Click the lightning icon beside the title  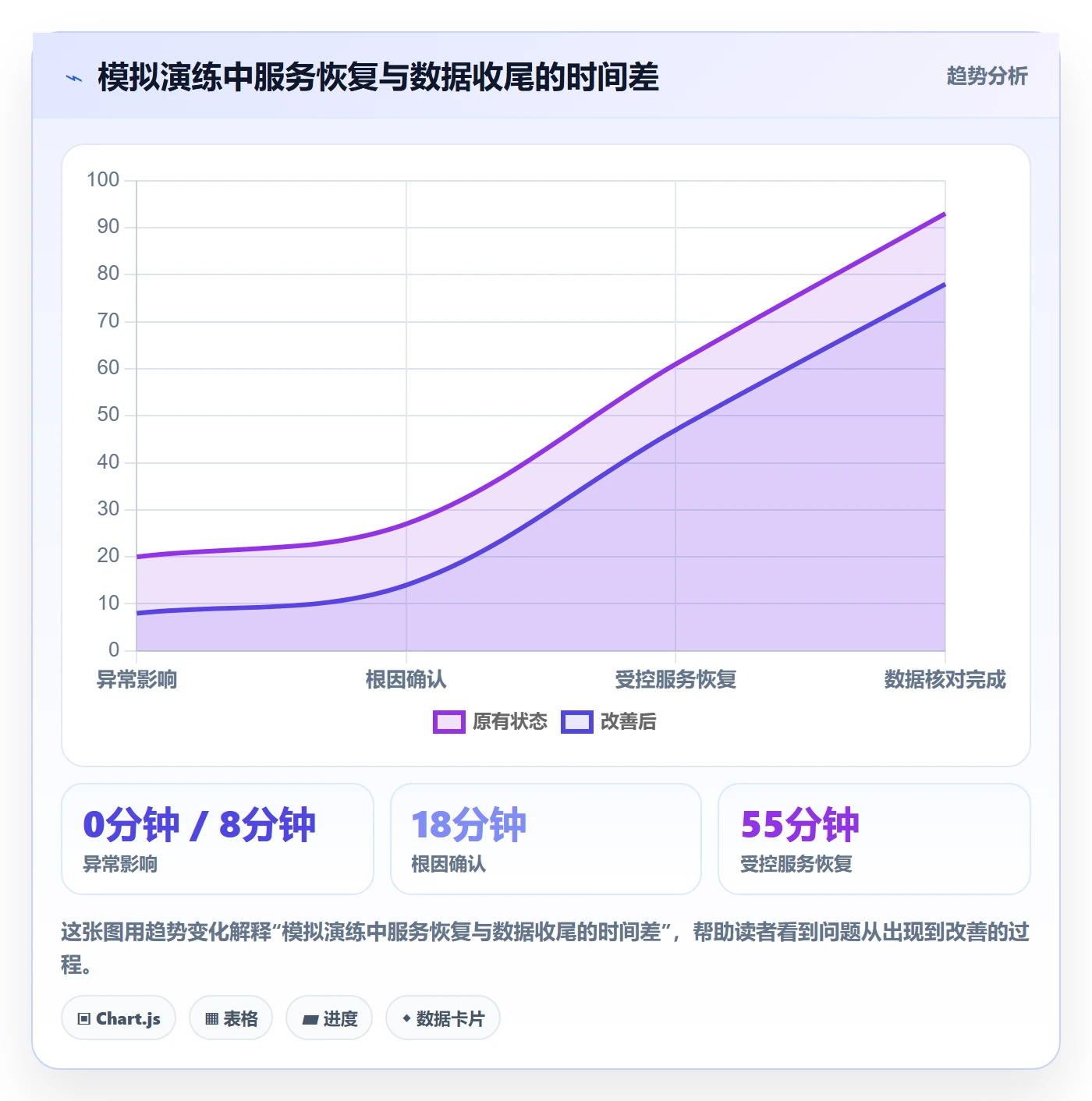point(74,78)
